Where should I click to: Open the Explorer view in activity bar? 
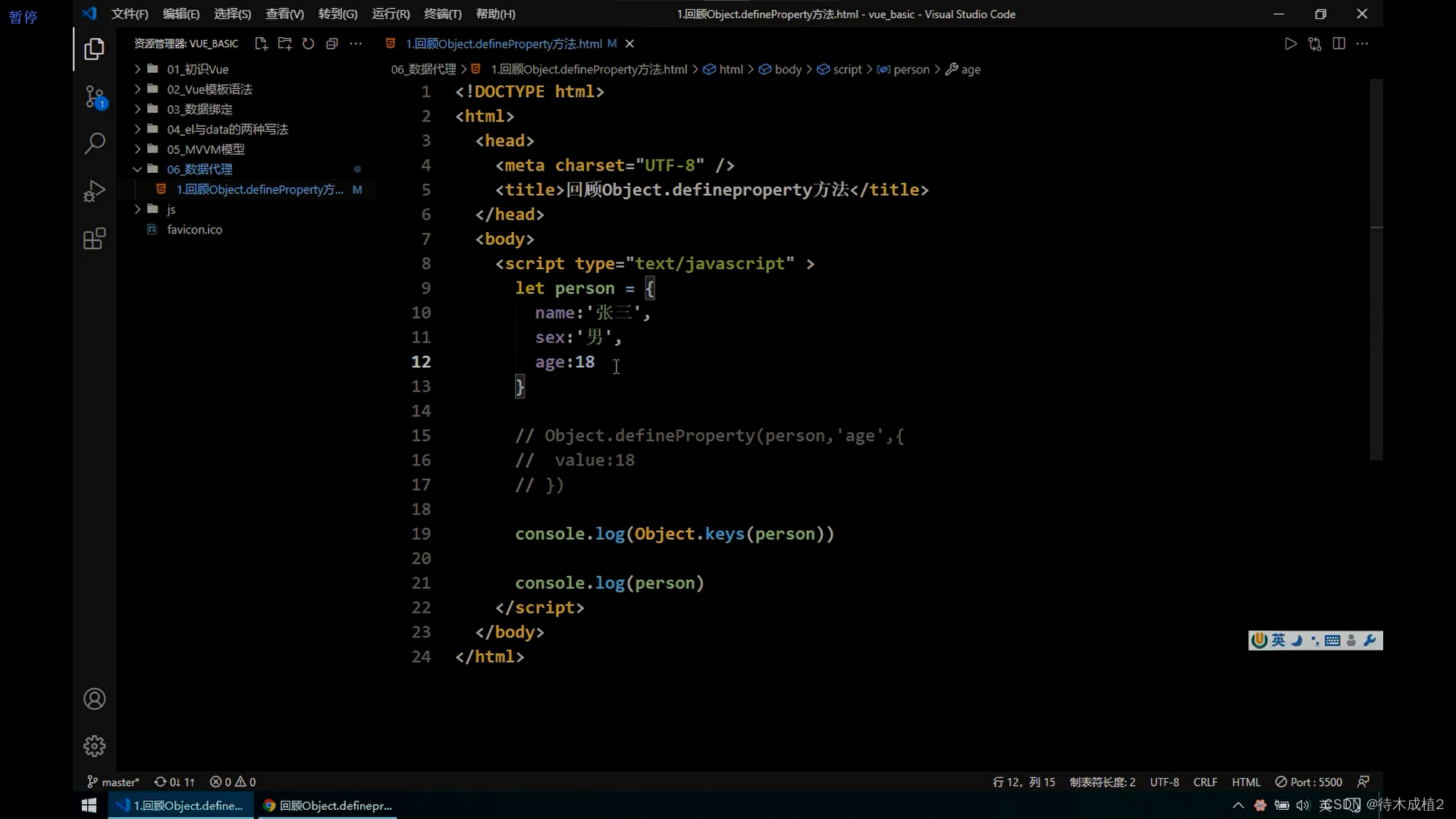[x=94, y=49]
